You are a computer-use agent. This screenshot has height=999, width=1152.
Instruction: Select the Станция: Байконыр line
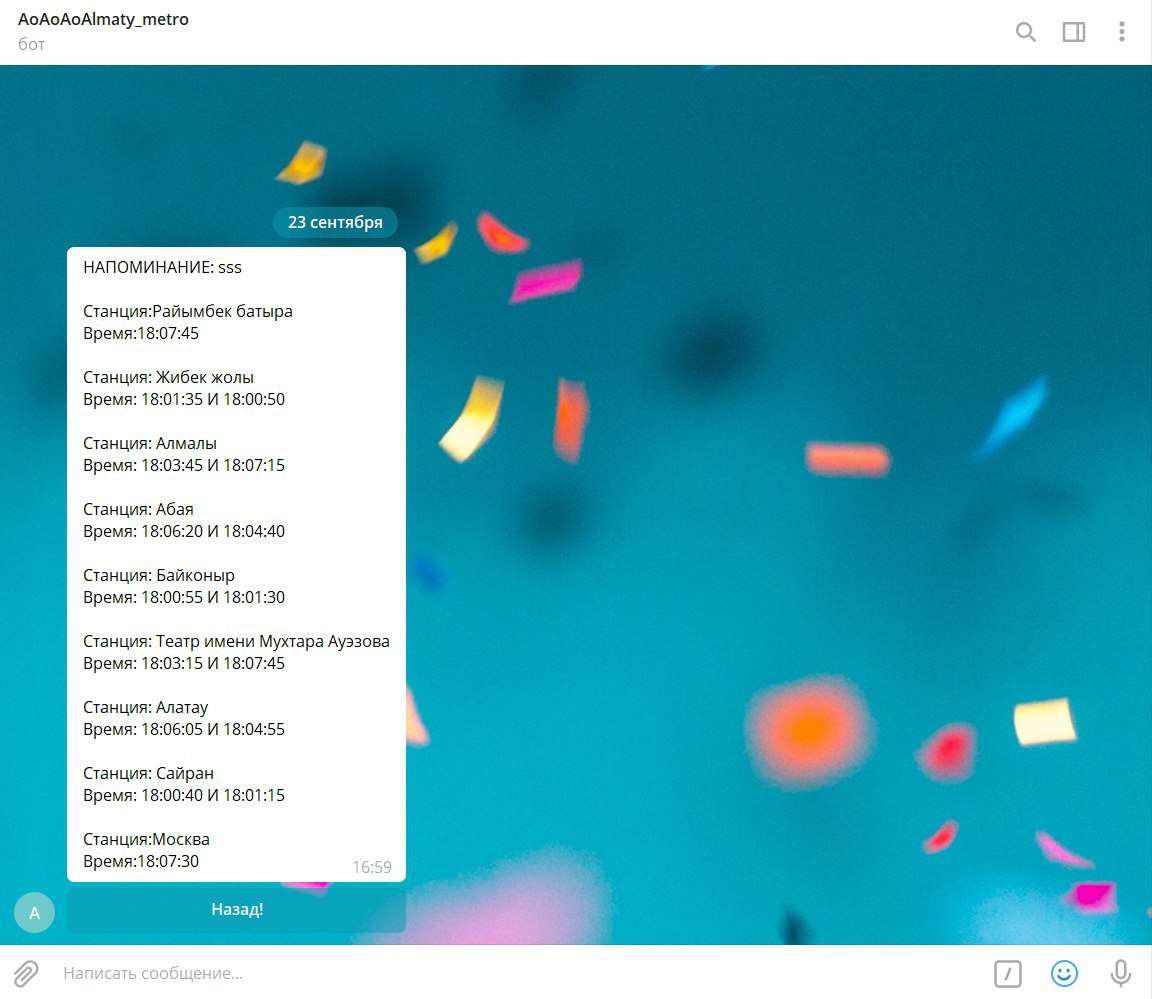(x=159, y=576)
